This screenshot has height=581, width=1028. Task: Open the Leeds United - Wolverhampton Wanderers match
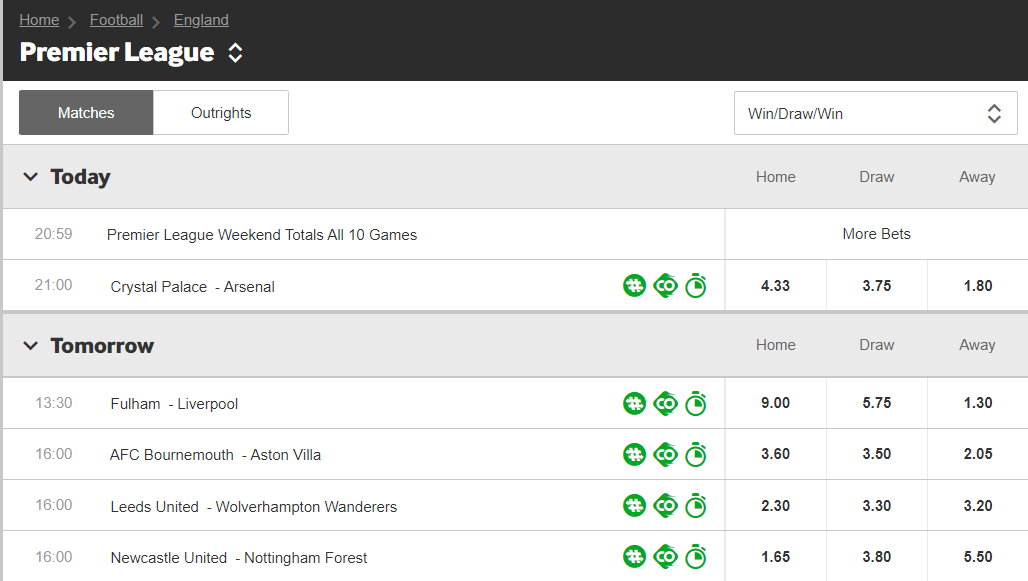pyautogui.click(x=254, y=507)
